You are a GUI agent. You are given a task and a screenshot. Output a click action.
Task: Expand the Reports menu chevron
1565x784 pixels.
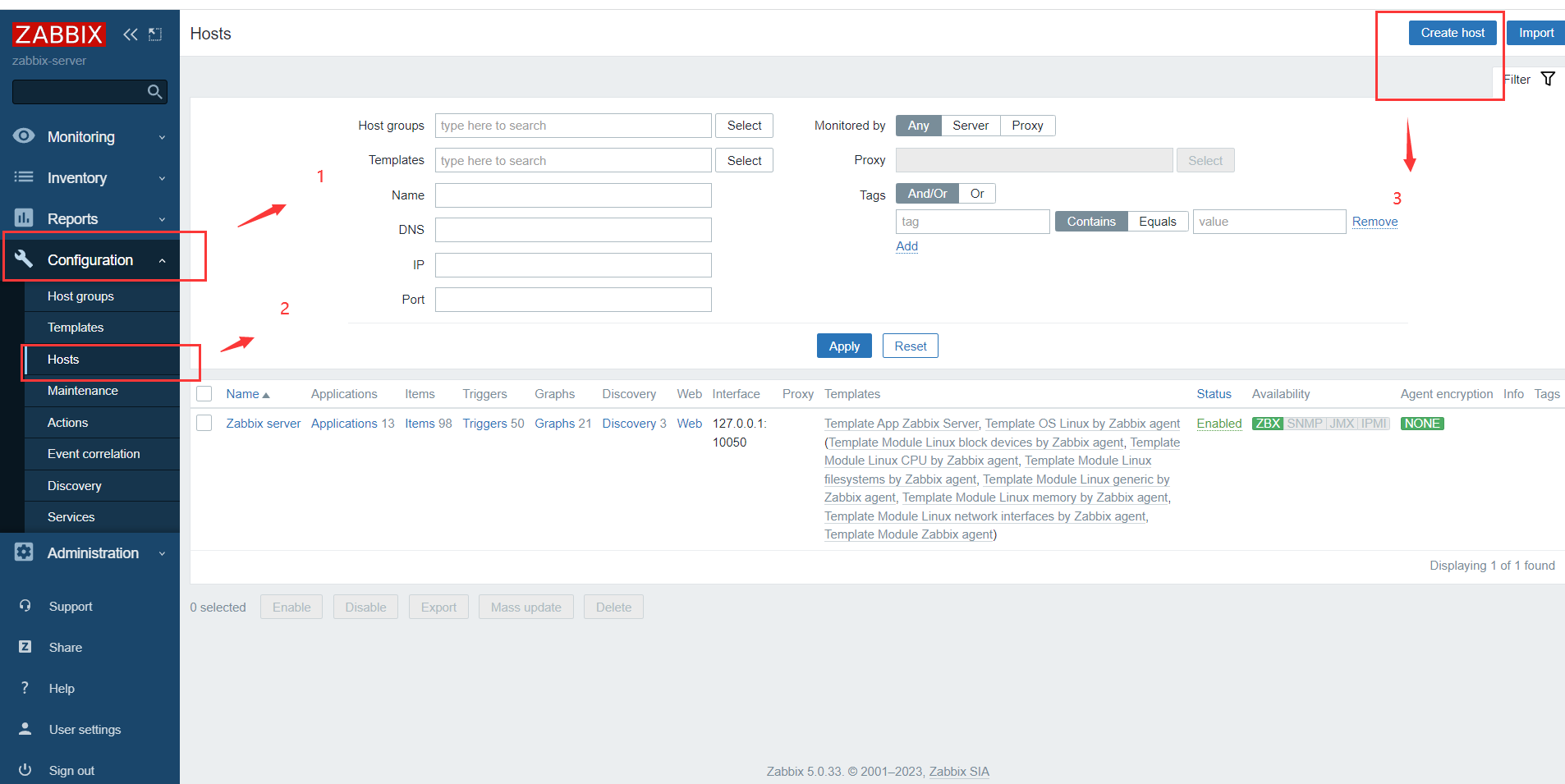pos(162,220)
